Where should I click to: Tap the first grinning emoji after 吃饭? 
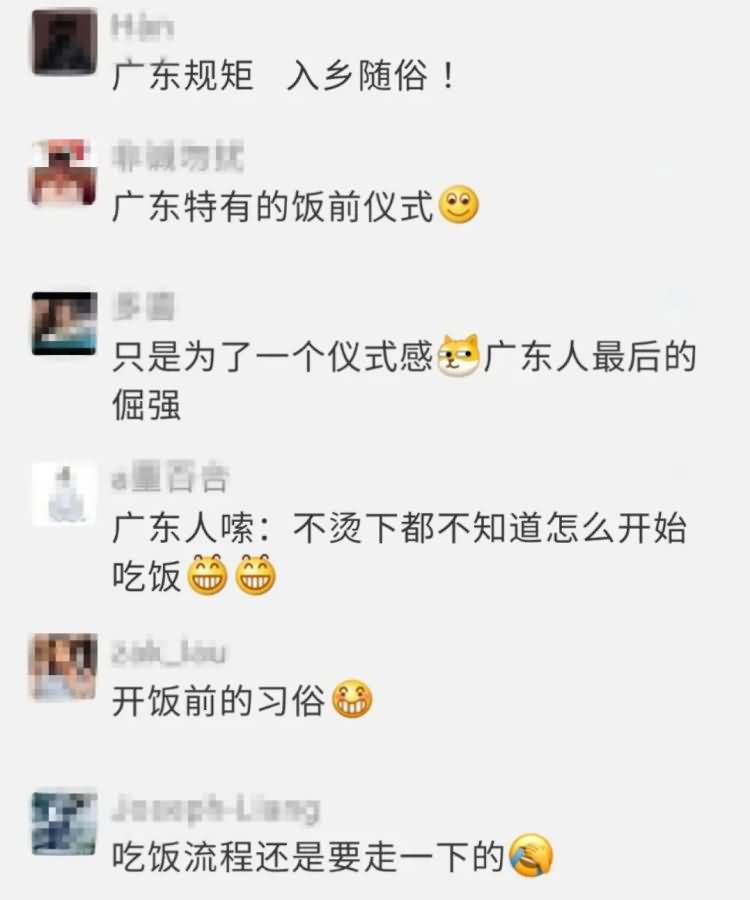208,574
